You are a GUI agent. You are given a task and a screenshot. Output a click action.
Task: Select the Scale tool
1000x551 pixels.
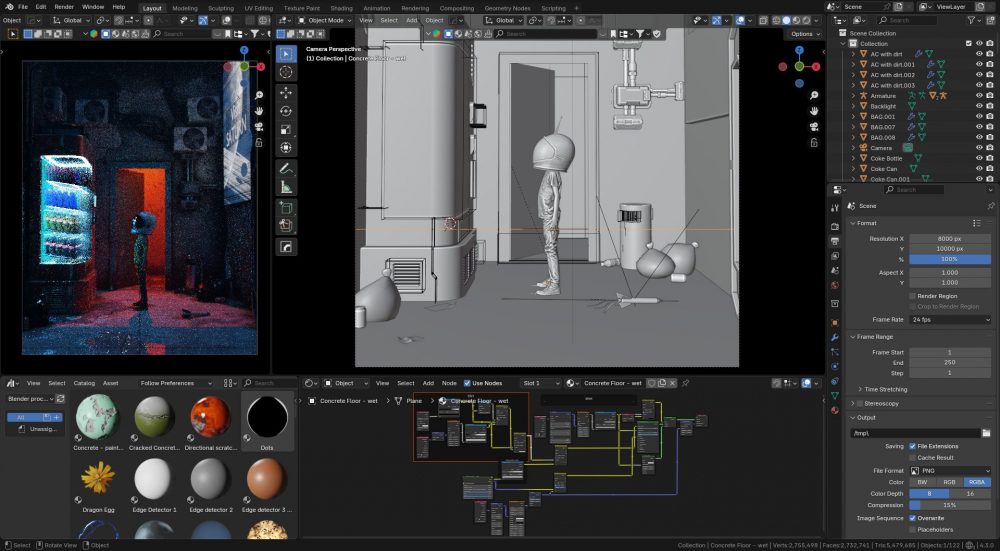click(x=286, y=129)
